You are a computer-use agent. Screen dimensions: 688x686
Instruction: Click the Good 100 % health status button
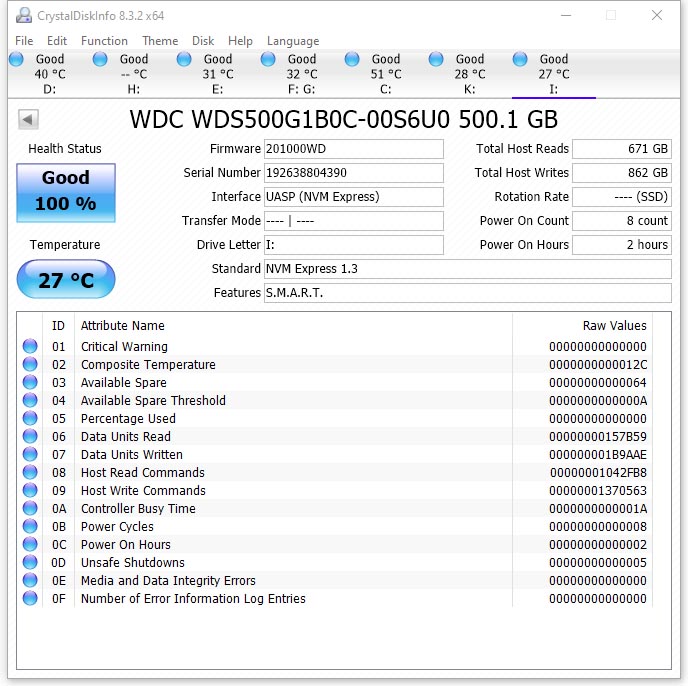[x=66, y=193]
